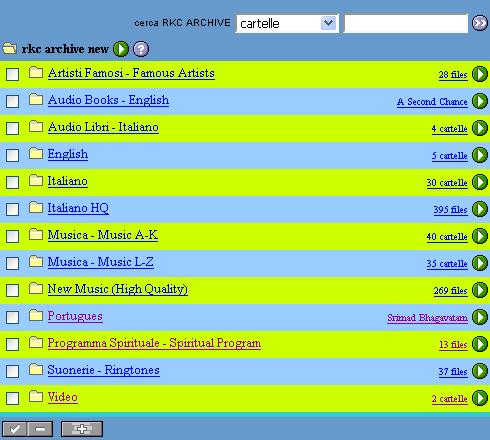Image resolution: width=490 pixels, height=440 pixels.
Task: Open the cartelle search type dropdown
Action: (x=287, y=23)
